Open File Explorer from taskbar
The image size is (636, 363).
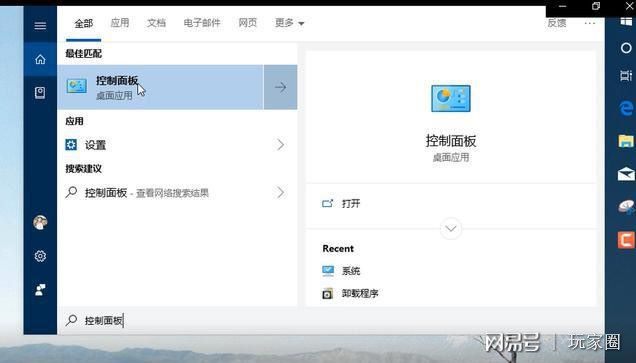click(x=626, y=141)
